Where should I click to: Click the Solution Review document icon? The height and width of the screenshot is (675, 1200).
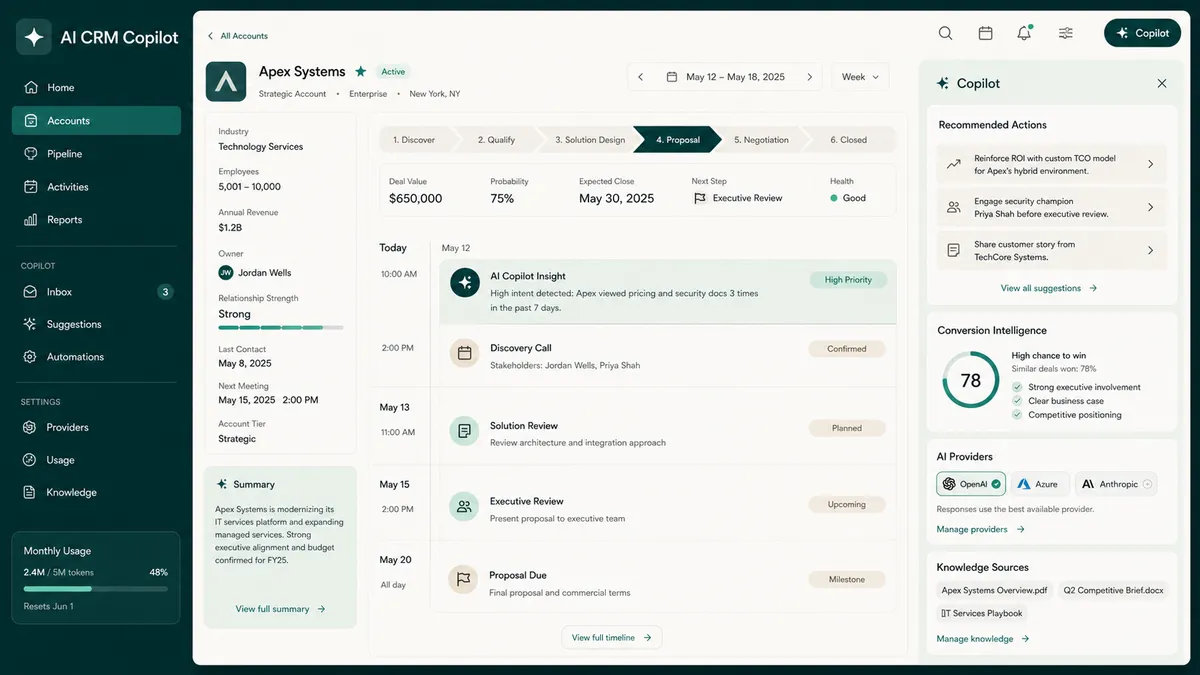464,431
